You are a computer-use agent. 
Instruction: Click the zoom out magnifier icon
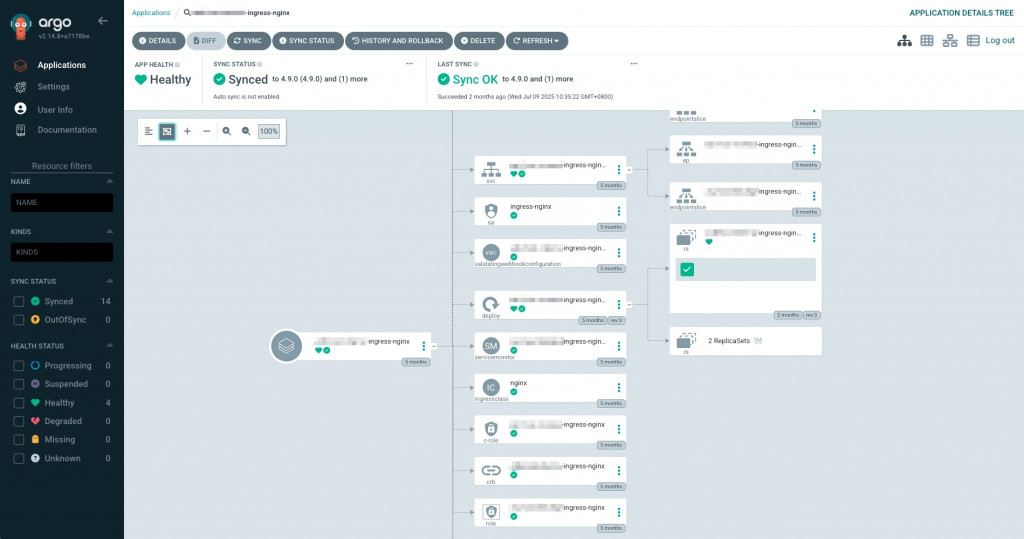pyautogui.click(x=246, y=131)
